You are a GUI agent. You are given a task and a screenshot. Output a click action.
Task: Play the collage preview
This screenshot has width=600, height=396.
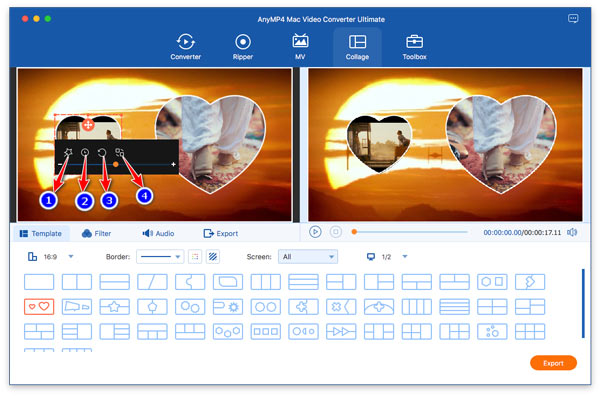[315, 232]
